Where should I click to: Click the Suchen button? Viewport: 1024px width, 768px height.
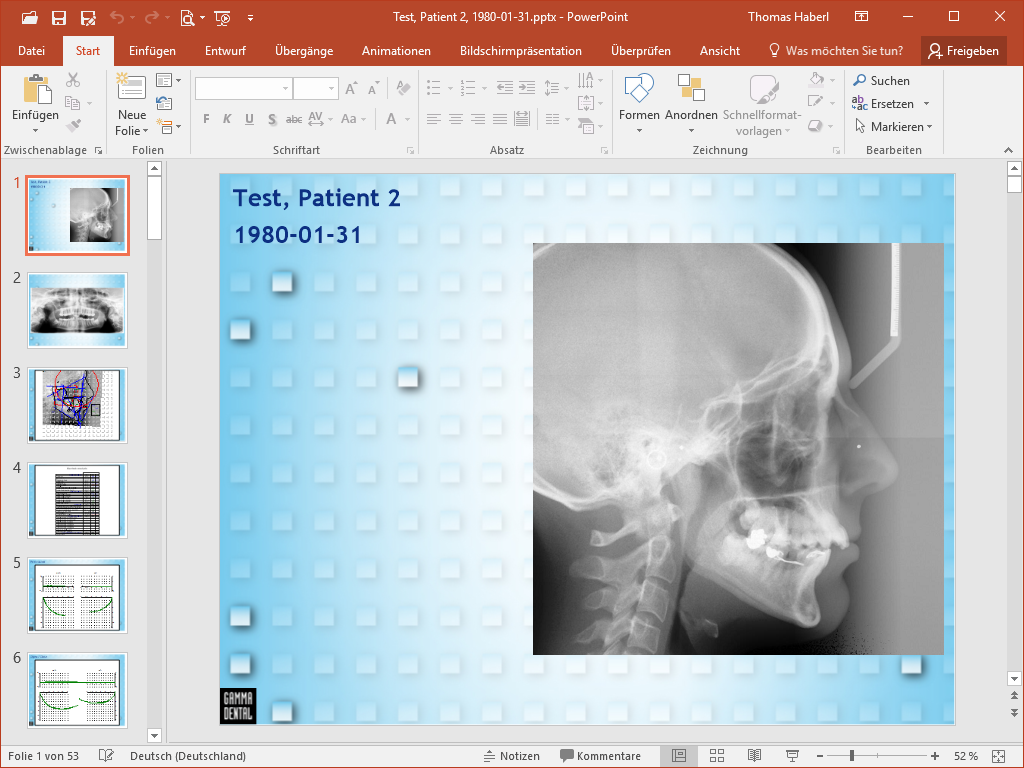pyautogui.click(x=881, y=80)
